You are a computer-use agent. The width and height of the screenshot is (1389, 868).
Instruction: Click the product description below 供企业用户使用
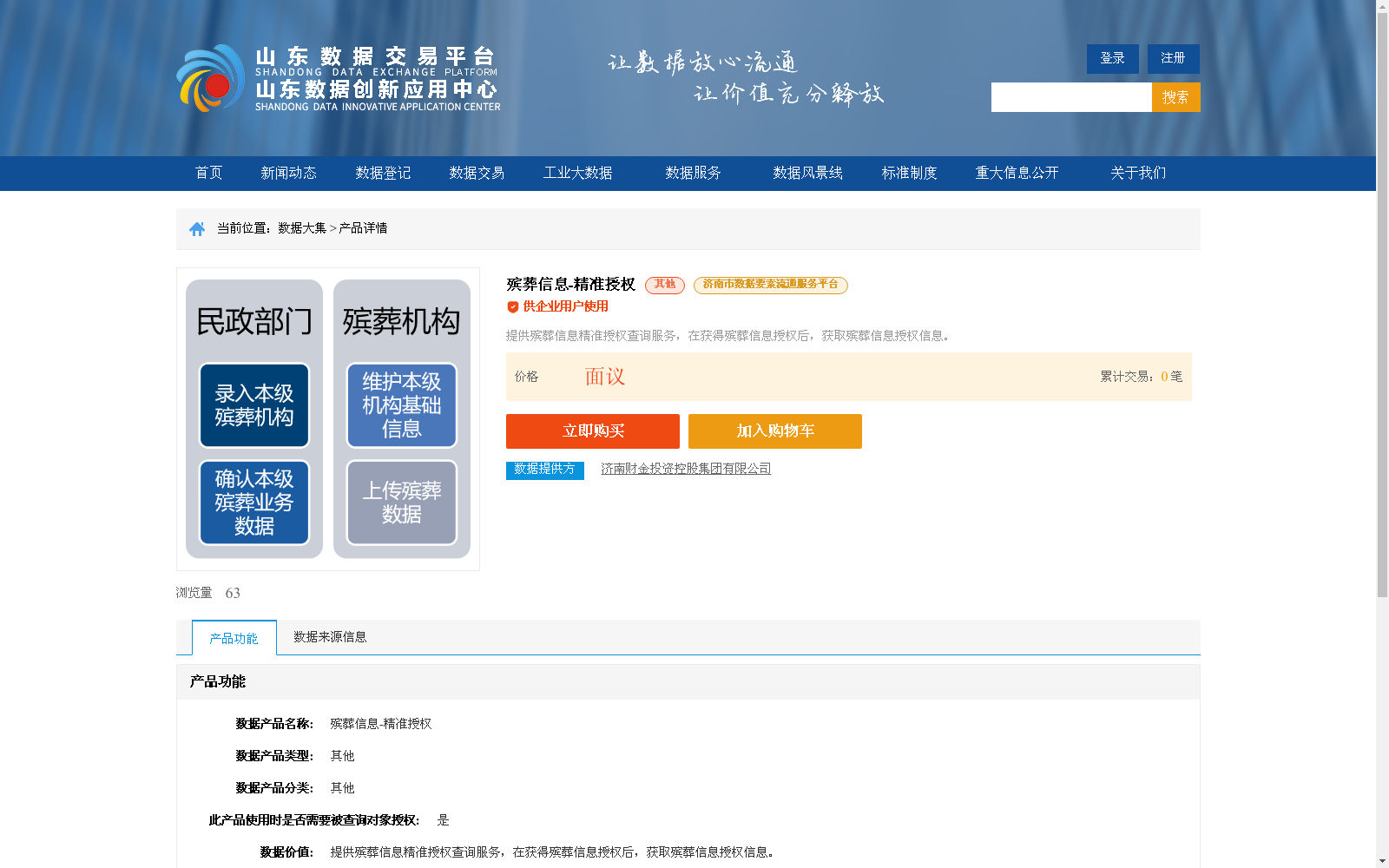coord(728,336)
